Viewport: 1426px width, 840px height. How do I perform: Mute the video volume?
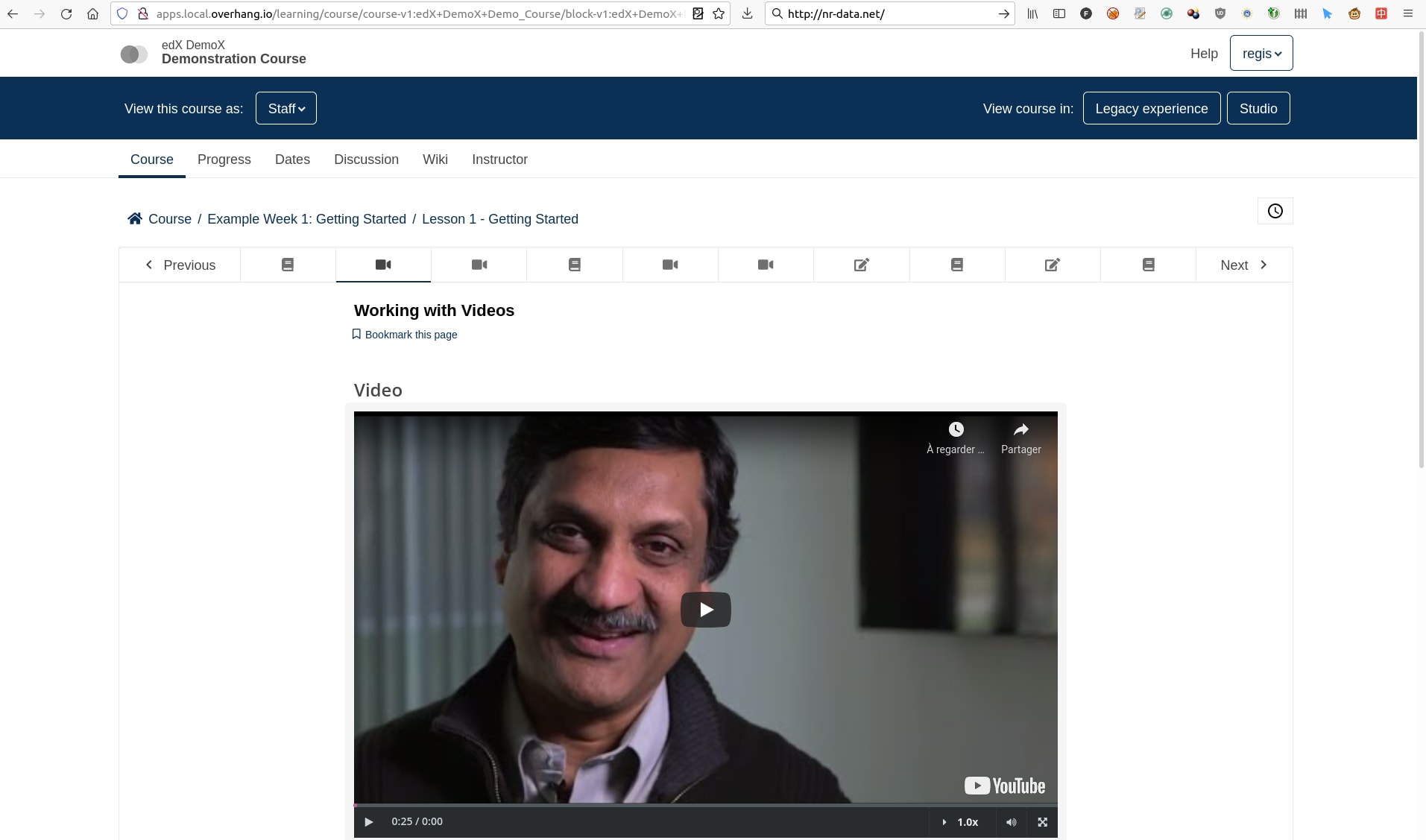(1010, 822)
